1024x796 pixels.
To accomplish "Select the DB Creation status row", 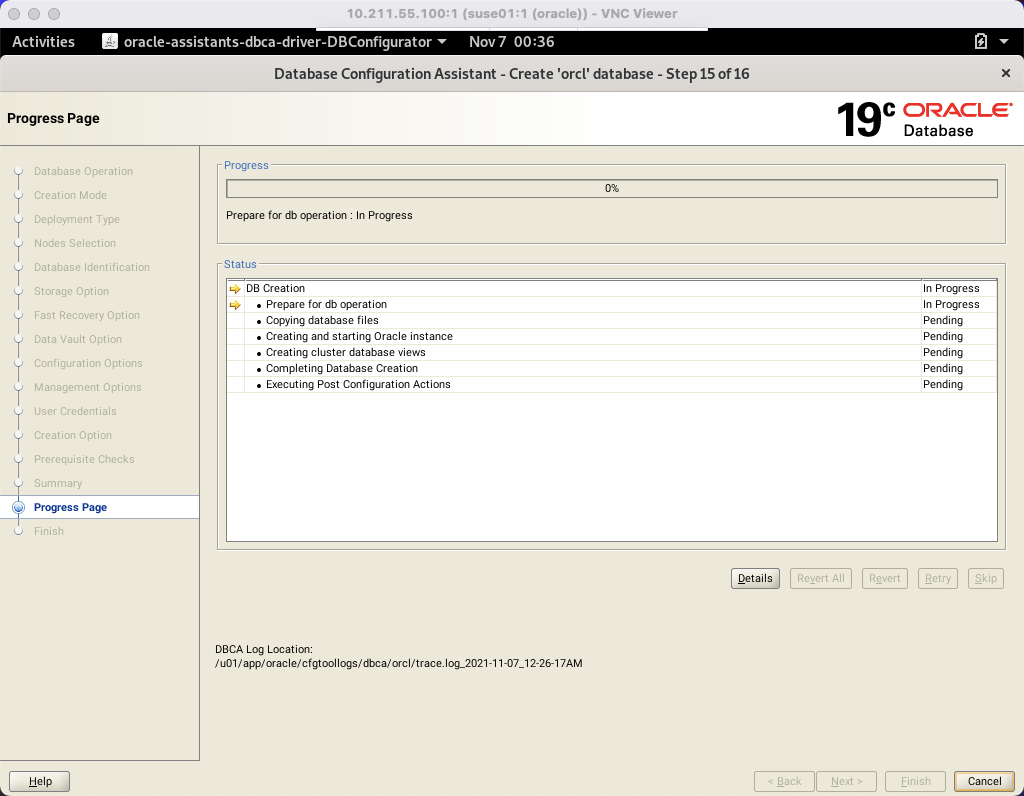I will coord(611,289).
